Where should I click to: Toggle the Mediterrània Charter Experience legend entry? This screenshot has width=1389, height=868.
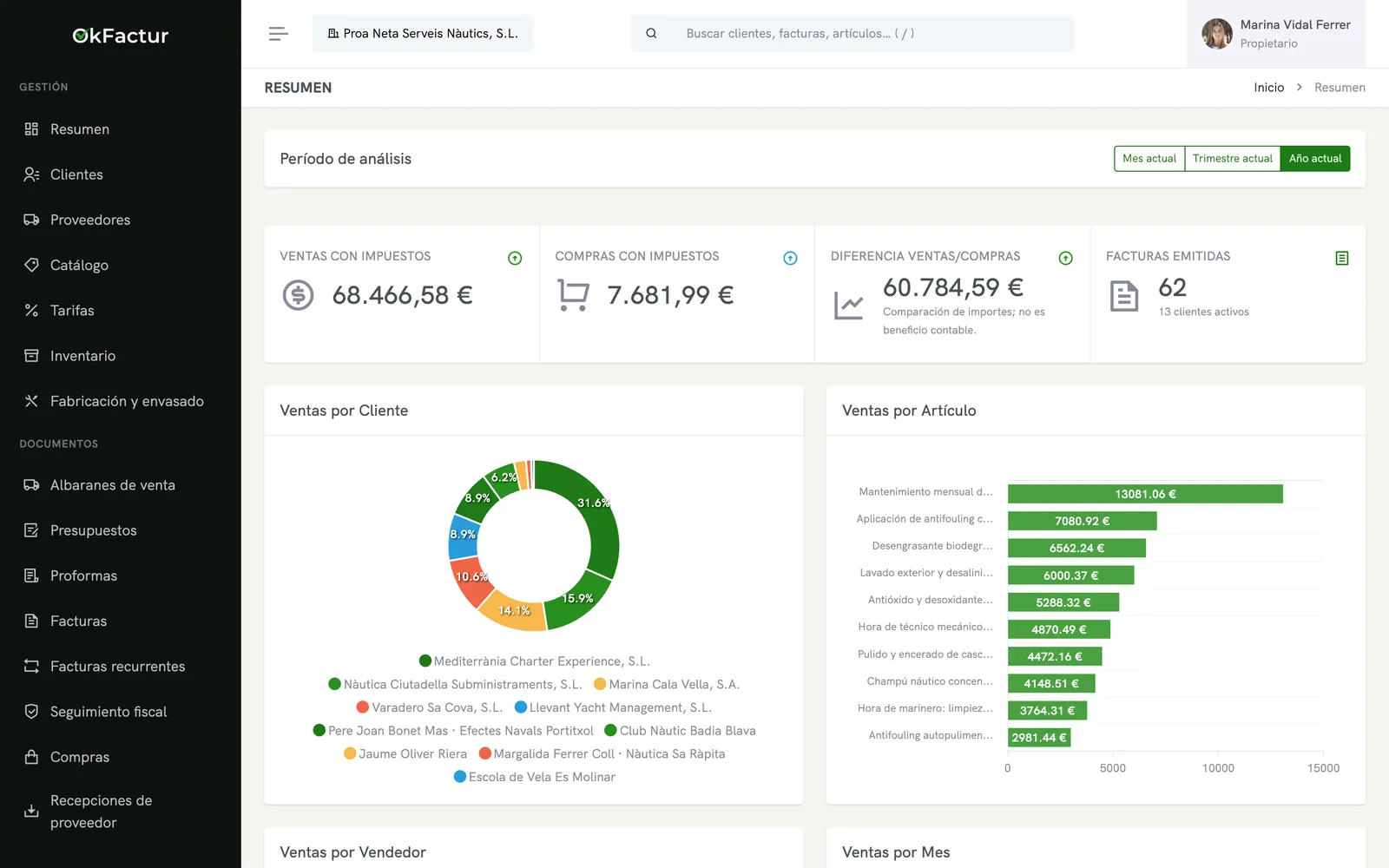tap(534, 661)
